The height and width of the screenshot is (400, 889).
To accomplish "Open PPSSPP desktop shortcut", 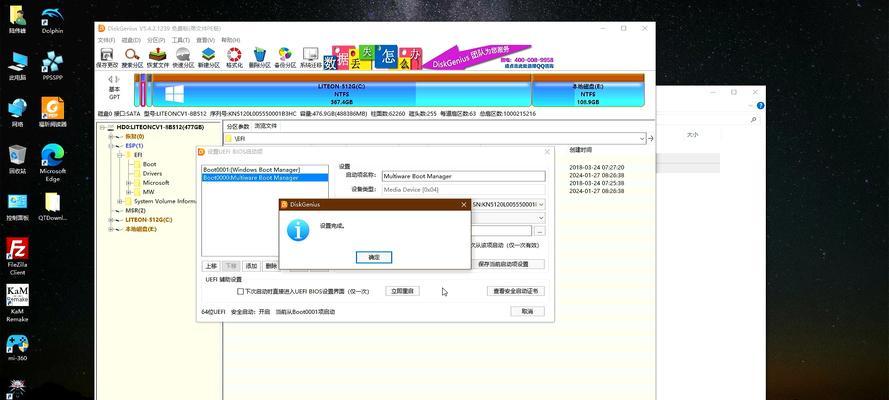I will tap(52, 66).
